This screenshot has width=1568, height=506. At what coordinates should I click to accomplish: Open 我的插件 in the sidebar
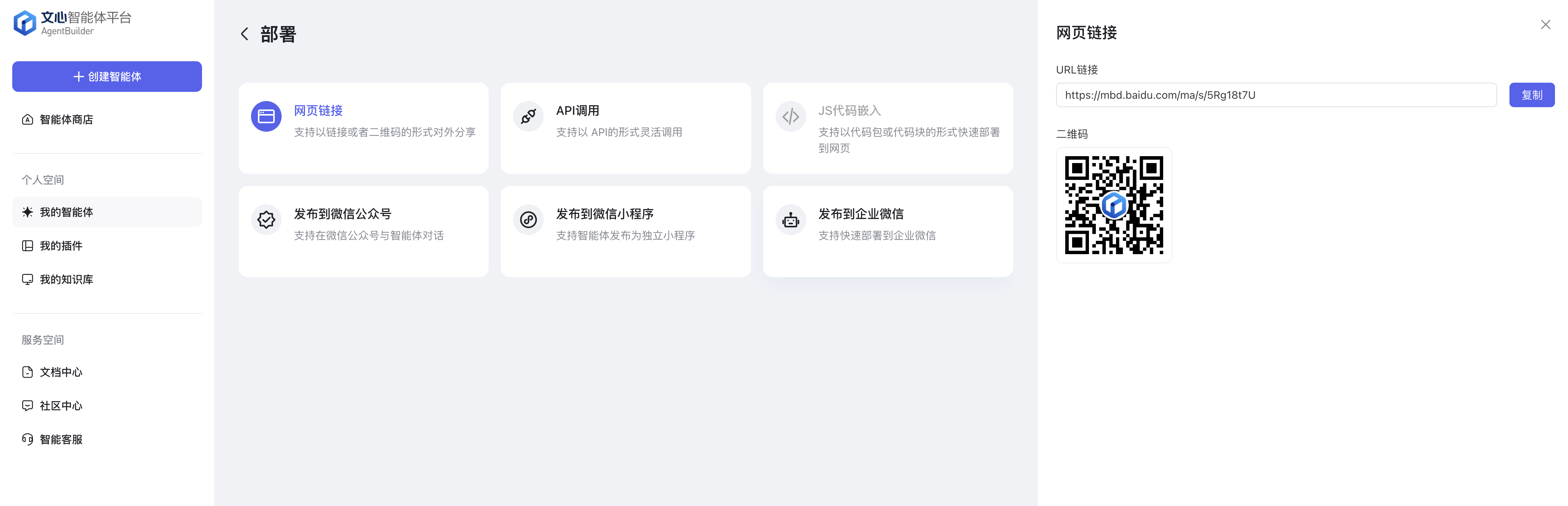point(61,246)
